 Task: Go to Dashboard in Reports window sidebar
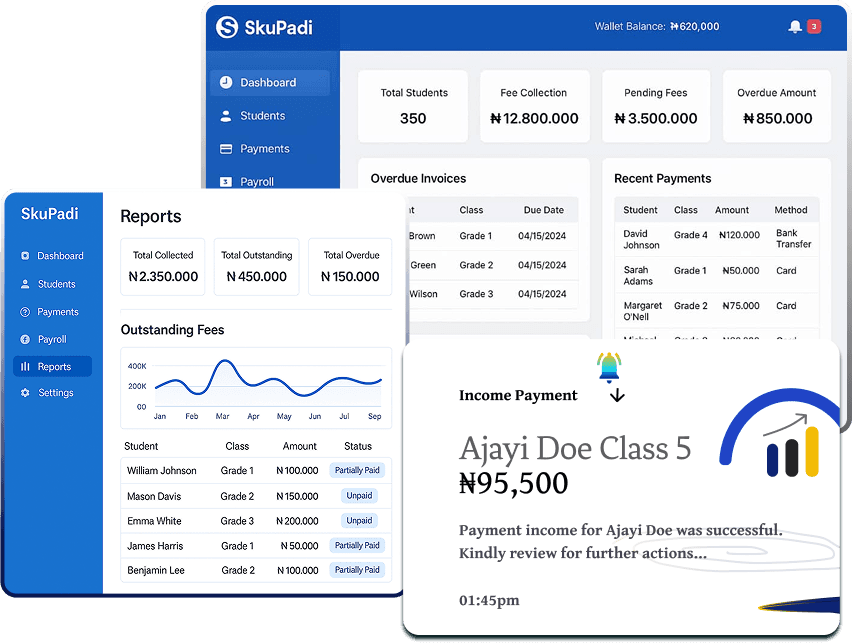(x=52, y=255)
